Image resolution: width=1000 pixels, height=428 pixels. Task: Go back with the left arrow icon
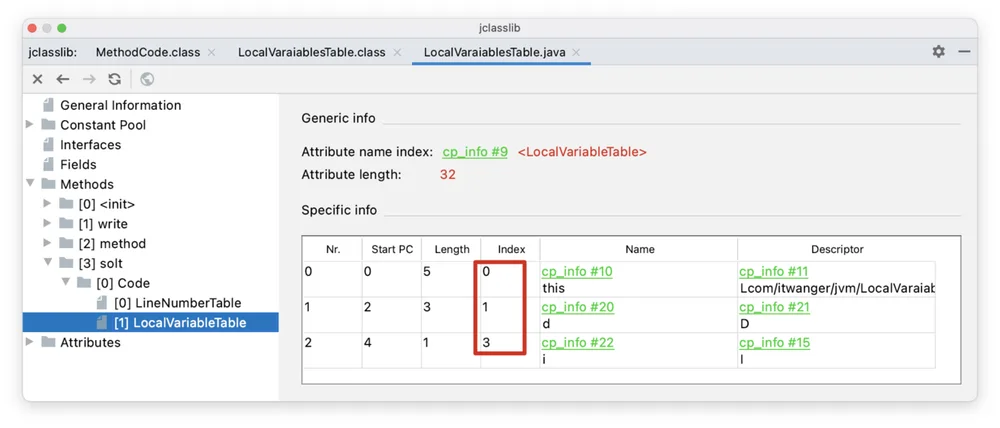[x=62, y=79]
